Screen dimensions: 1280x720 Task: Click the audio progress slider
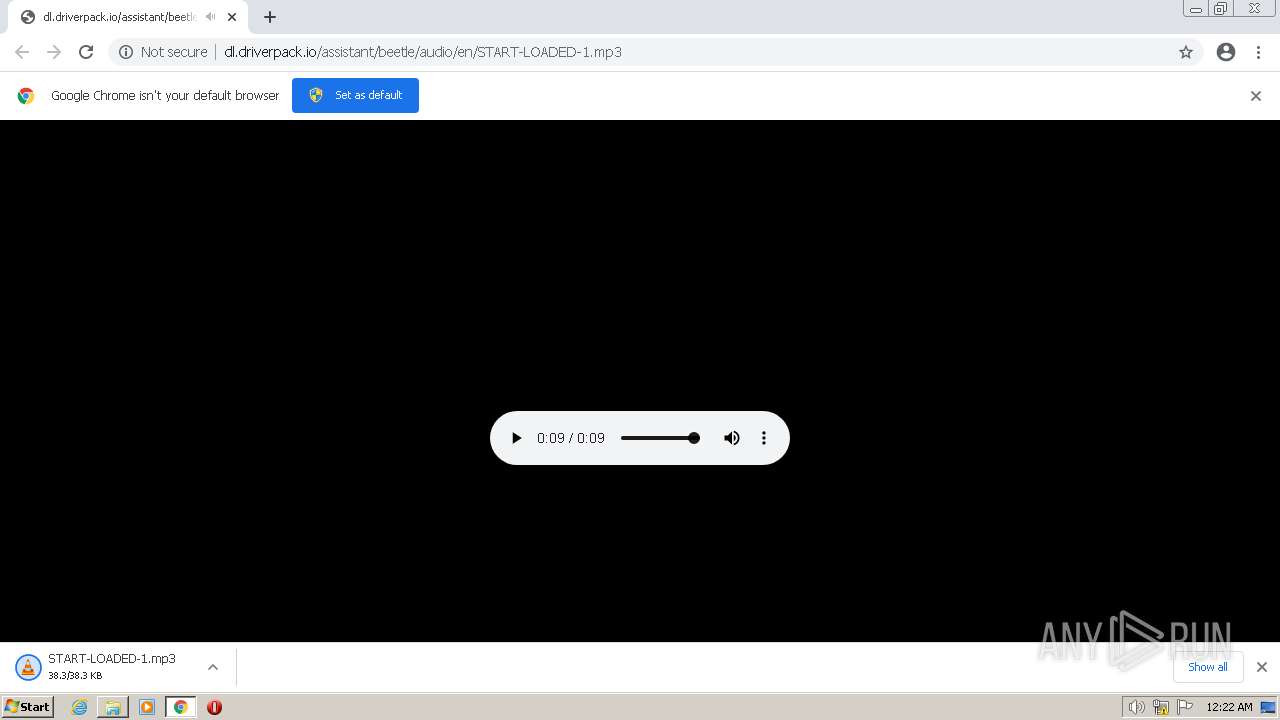click(660, 438)
